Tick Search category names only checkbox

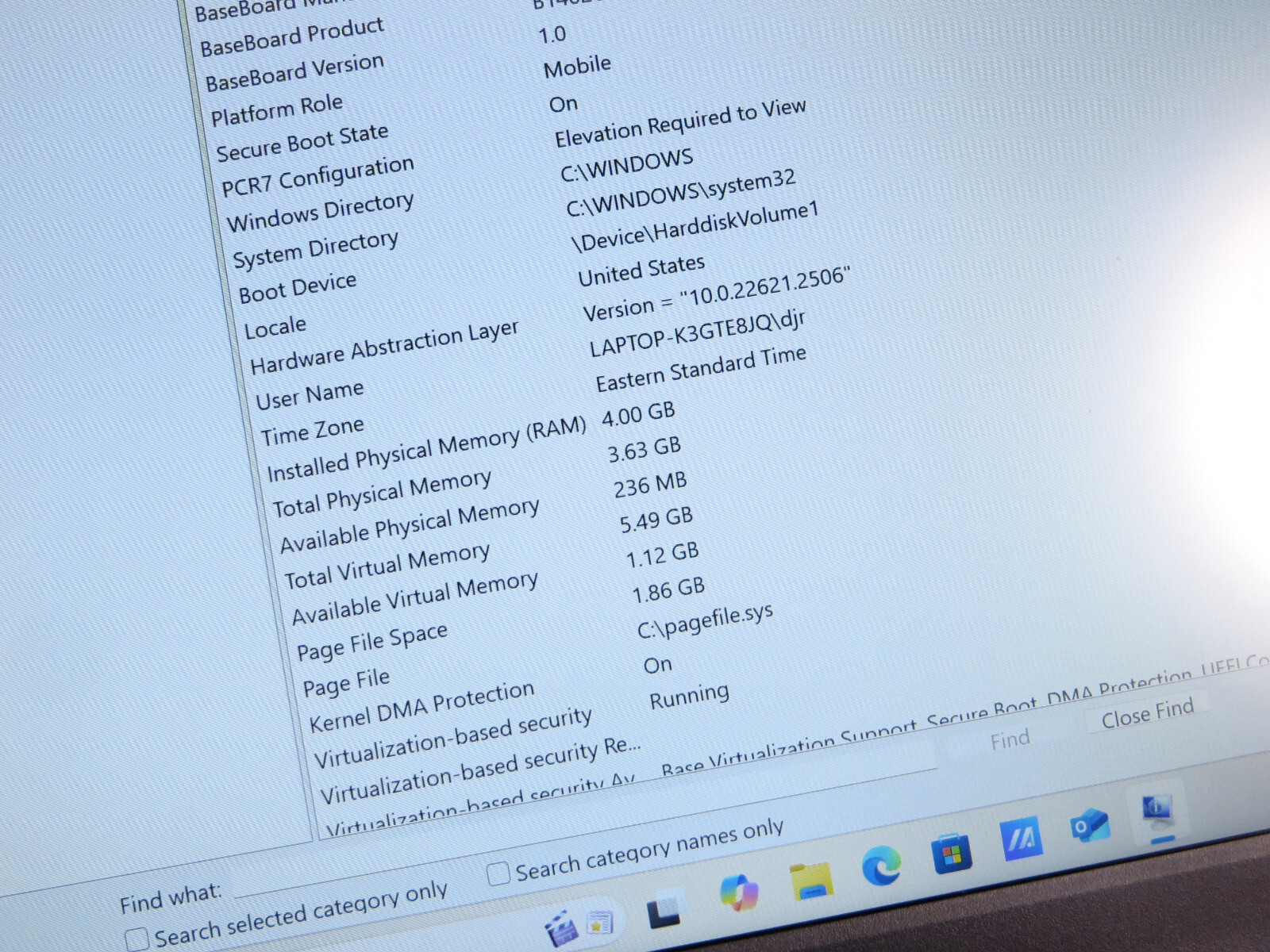pos(497,873)
